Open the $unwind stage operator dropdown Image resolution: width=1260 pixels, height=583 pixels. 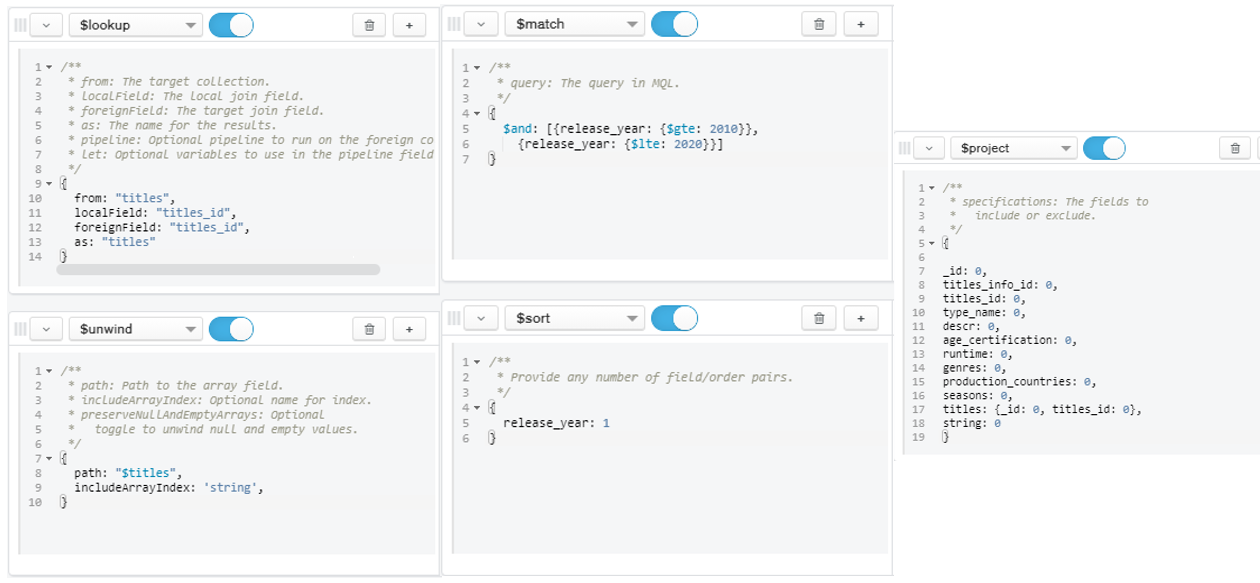tap(135, 328)
